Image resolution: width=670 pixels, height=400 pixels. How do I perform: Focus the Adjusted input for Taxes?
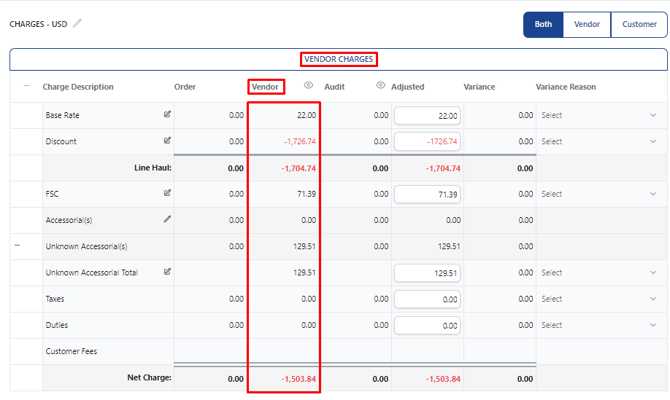(427, 300)
